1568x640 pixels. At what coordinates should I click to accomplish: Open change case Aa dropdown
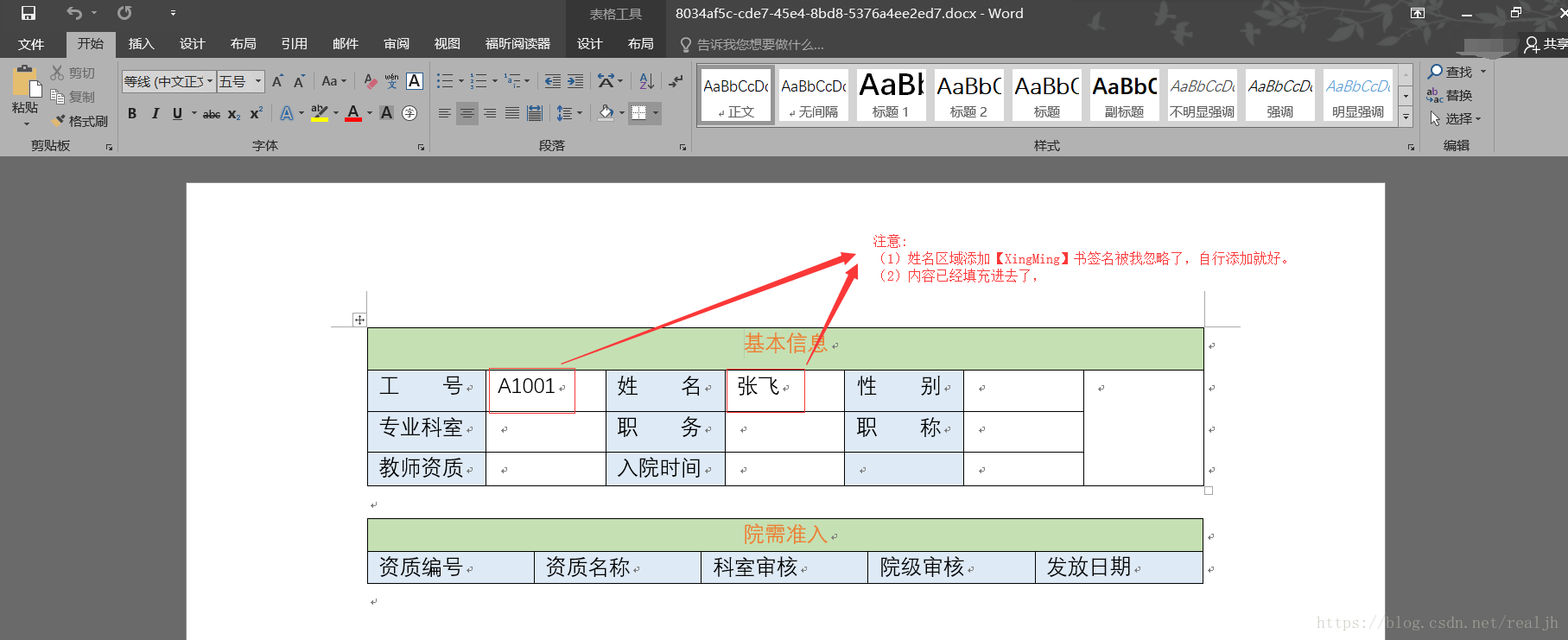pos(333,81)
